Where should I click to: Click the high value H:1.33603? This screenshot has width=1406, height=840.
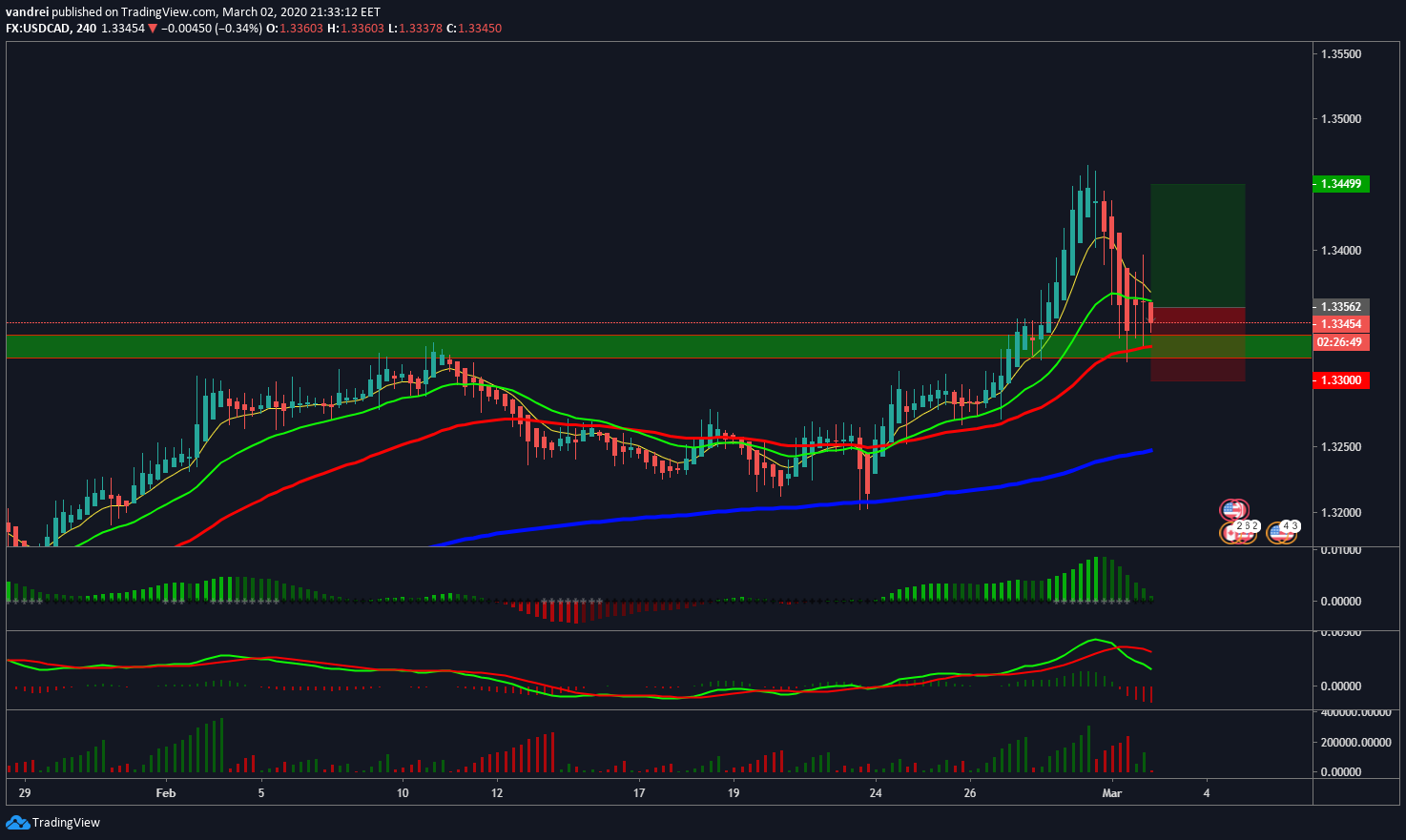(x=356, y=29)
